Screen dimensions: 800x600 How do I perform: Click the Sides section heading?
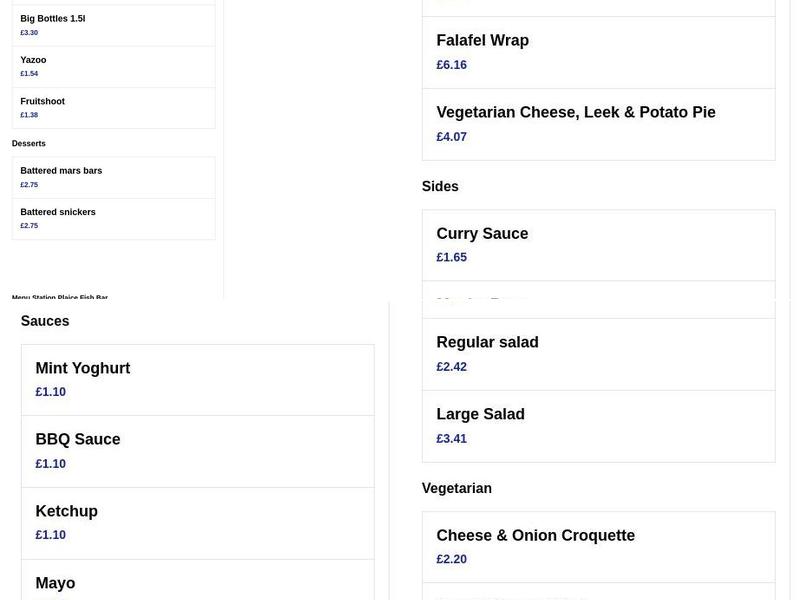click(x=439, y=186)
